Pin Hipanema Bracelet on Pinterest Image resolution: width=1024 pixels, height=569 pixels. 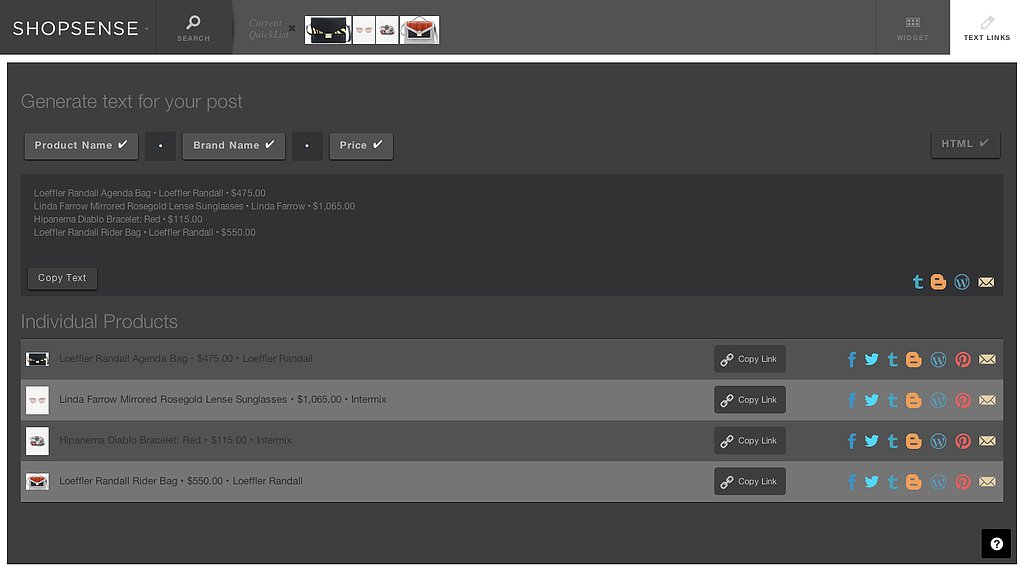tap(963, 441)
